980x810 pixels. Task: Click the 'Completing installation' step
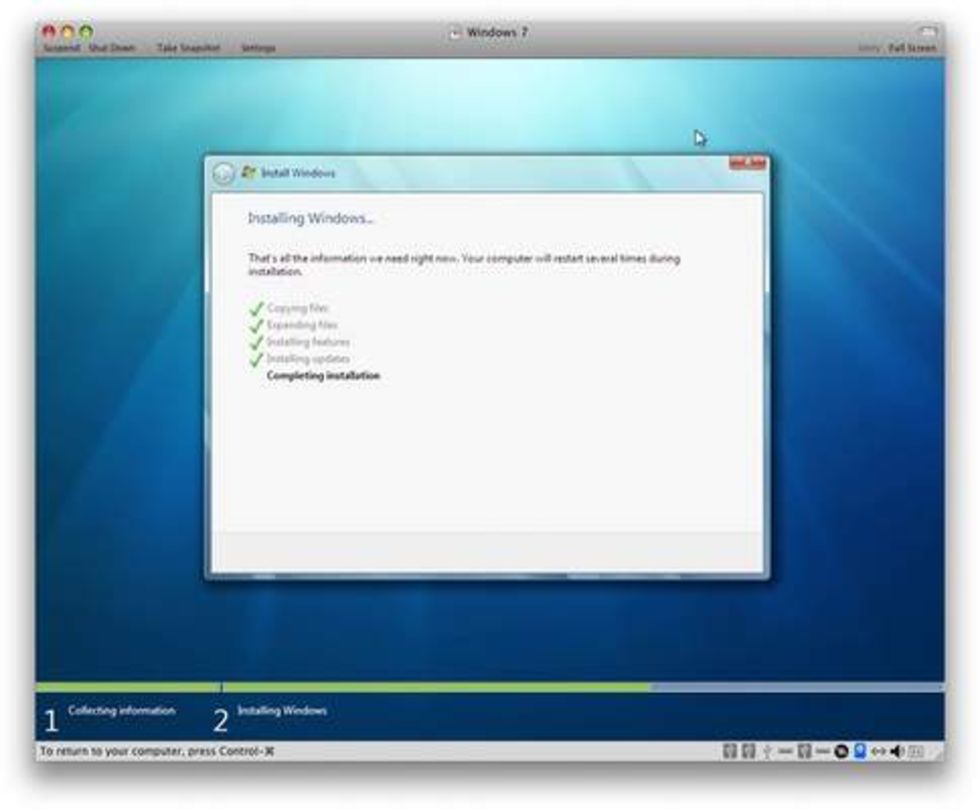click(x=323, y=376)
